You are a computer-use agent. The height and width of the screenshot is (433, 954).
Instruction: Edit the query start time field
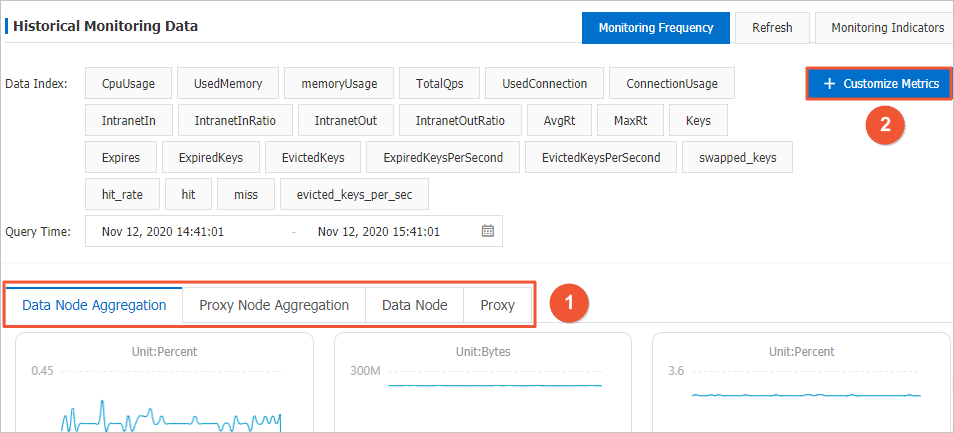click(162, 231)
